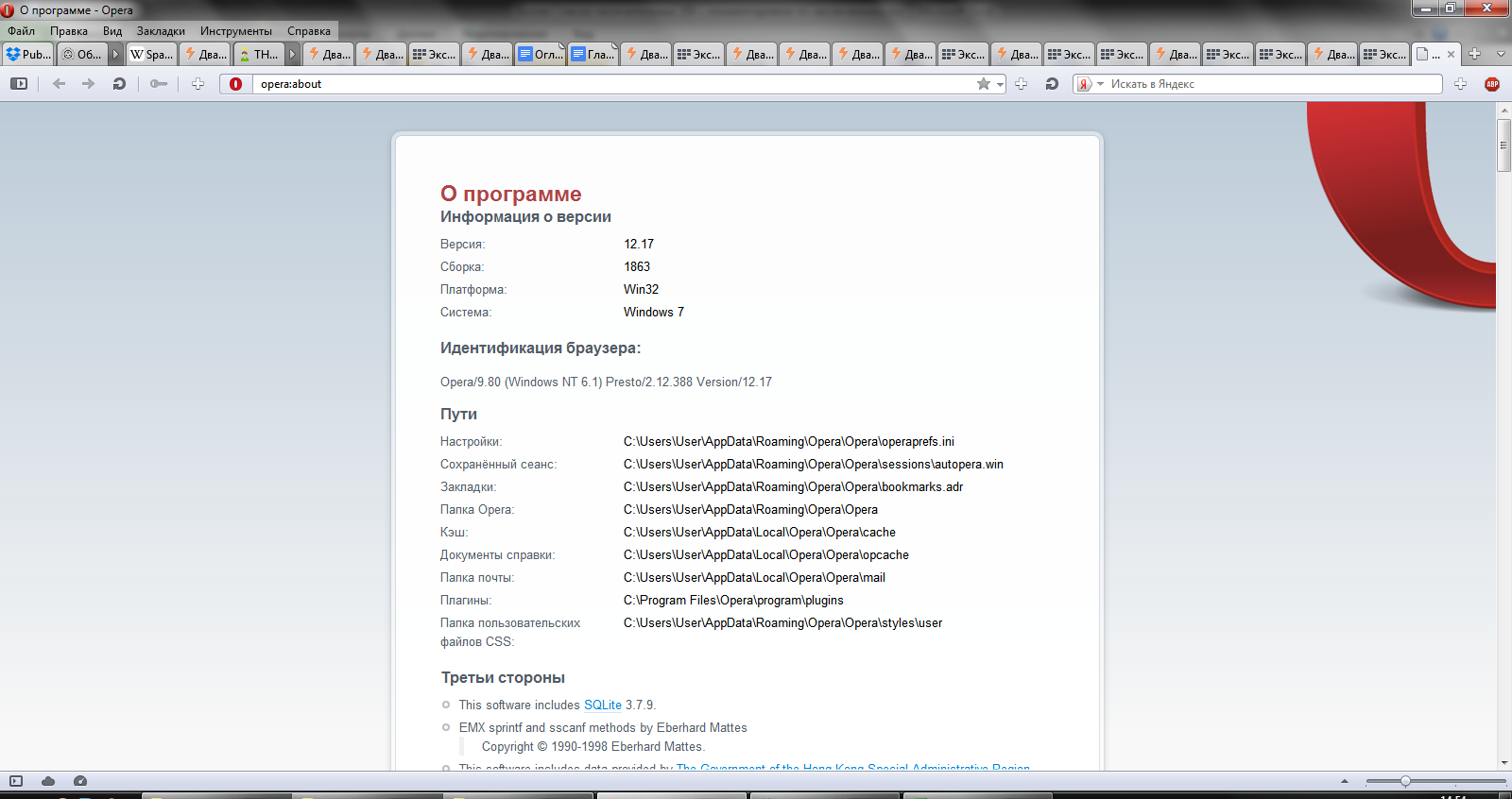
Task: Select the browser identification user agent string
Action: tap(606, 382)
